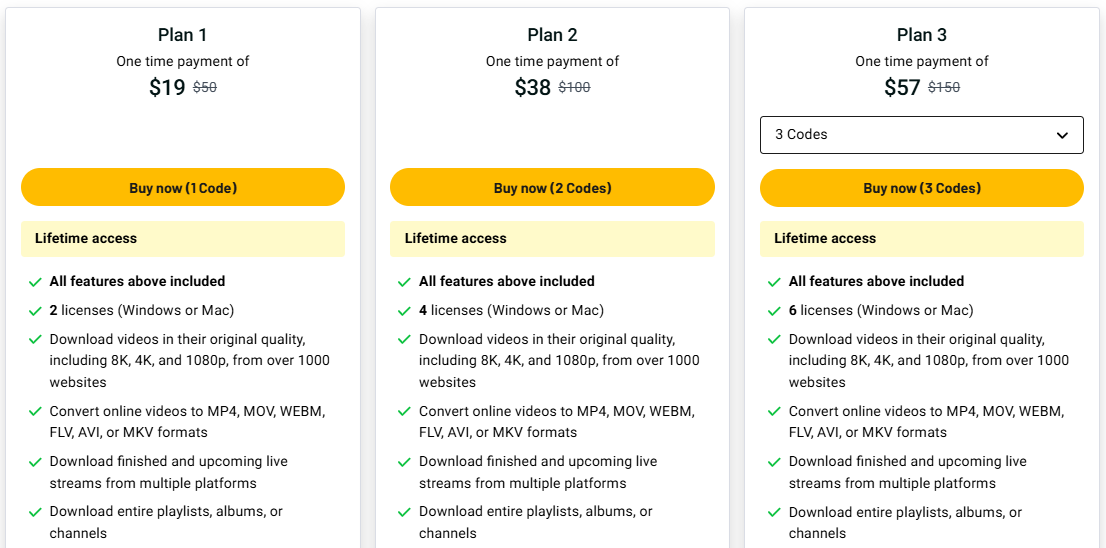
Task: Click the chevron arrow in codes selector
Action: pyautogui.click(x=1062, y=136)
